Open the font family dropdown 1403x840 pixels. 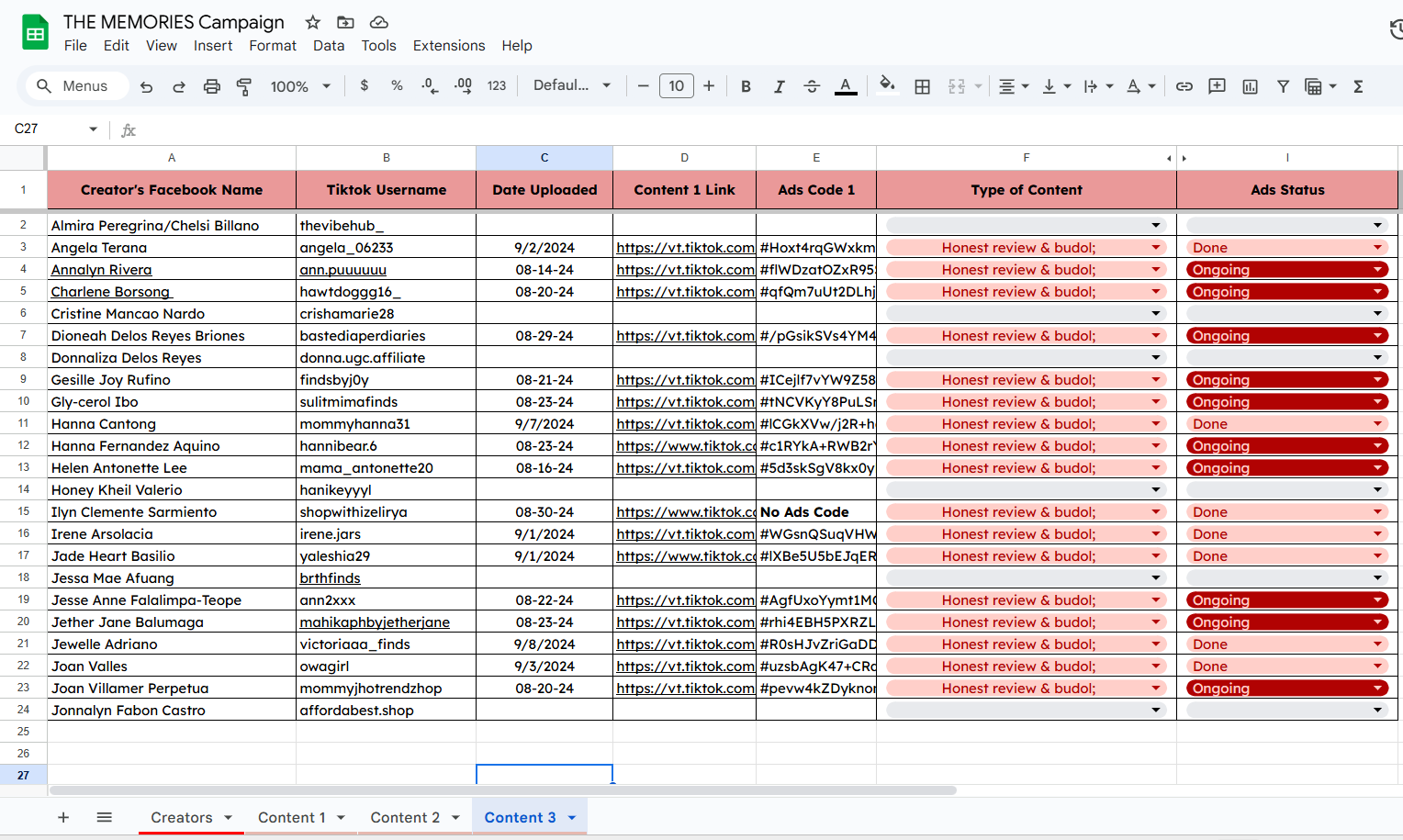click(x=572, y=85)
